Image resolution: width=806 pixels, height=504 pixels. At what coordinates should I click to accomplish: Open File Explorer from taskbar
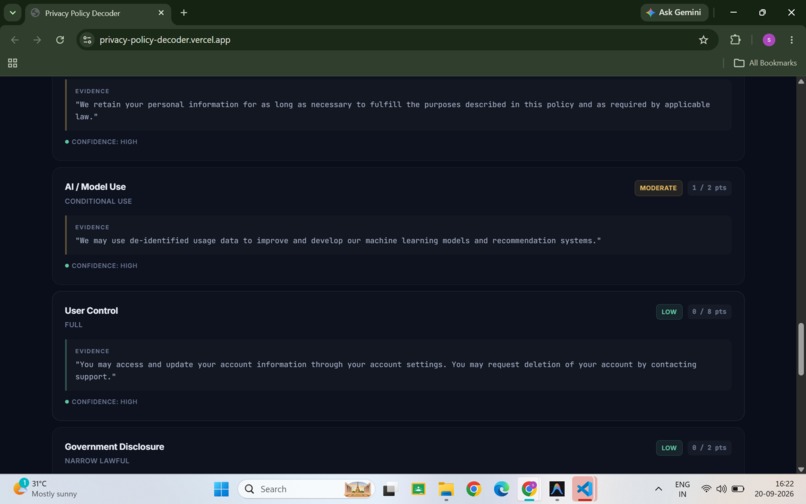point(446,489)
